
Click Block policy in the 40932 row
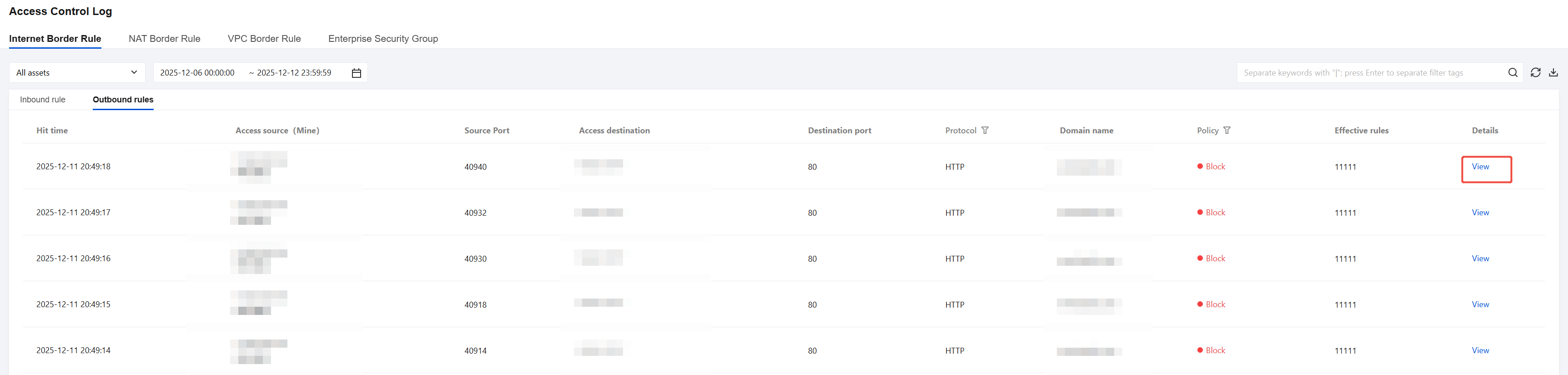(x=1211, y=213)
